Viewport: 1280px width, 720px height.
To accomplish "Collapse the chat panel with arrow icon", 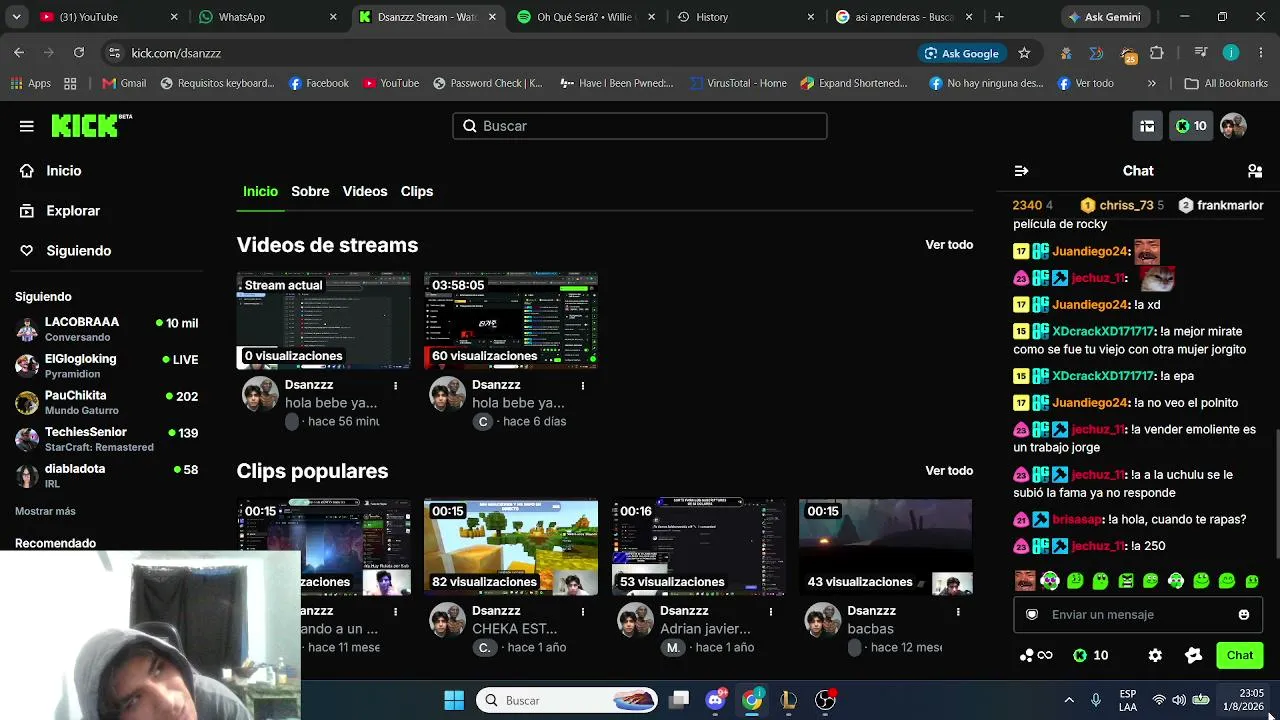I will click(1021, 171).
